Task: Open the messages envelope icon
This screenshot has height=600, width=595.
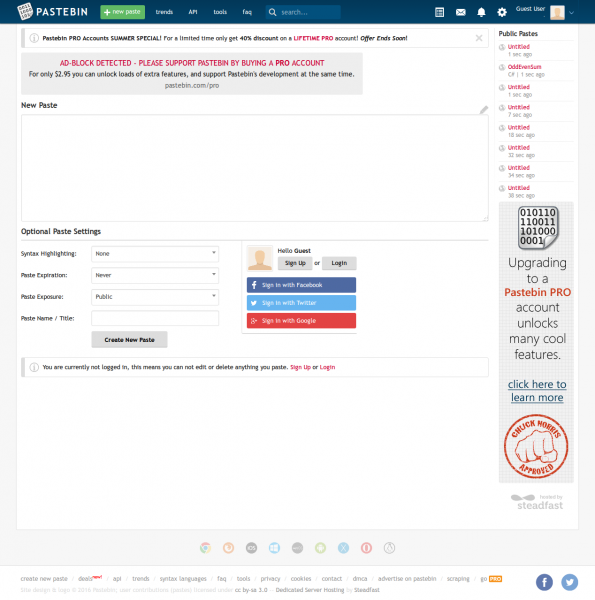Action: 461,12
